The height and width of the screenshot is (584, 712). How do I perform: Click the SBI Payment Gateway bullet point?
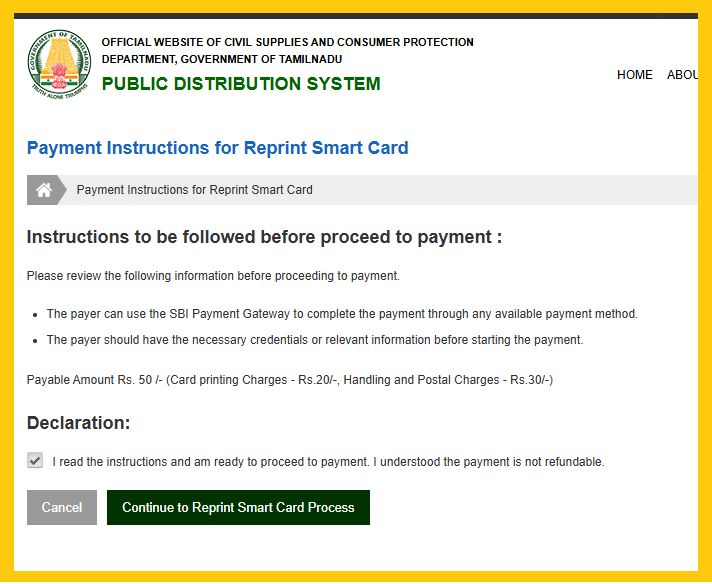[x=341, y=314]
